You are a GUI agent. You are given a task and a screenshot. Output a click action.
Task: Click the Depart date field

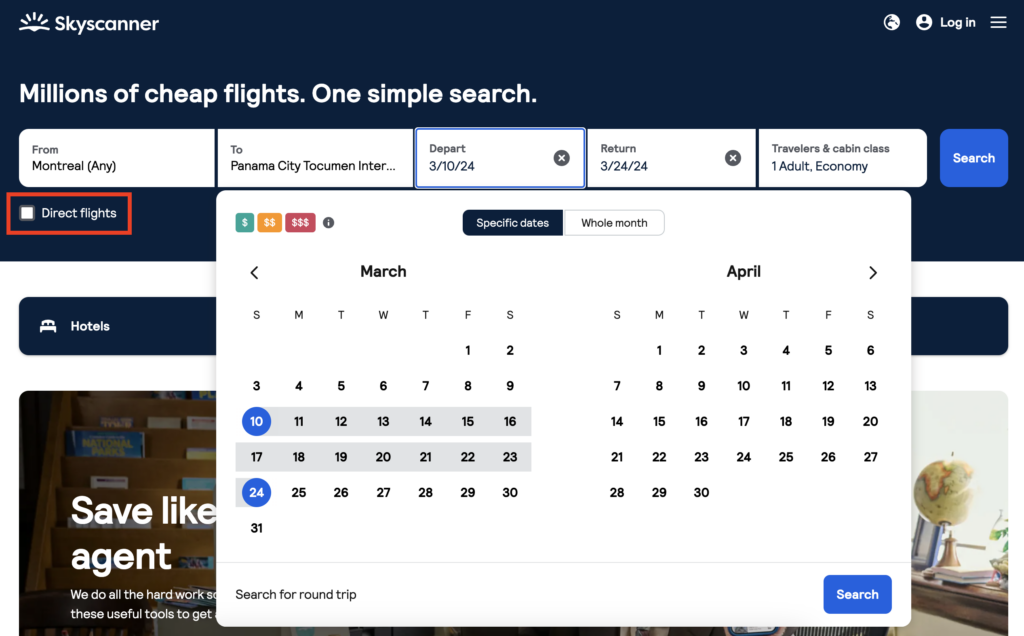point(480,158)
